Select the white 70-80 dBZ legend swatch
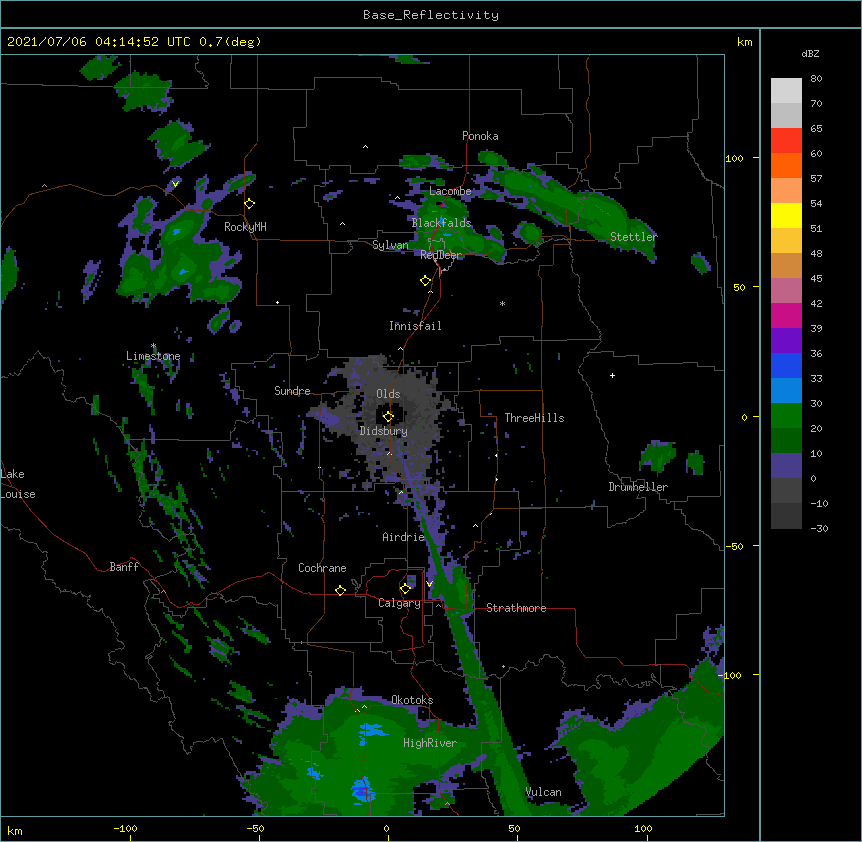The image size is (862, 842). click(786, 91)
